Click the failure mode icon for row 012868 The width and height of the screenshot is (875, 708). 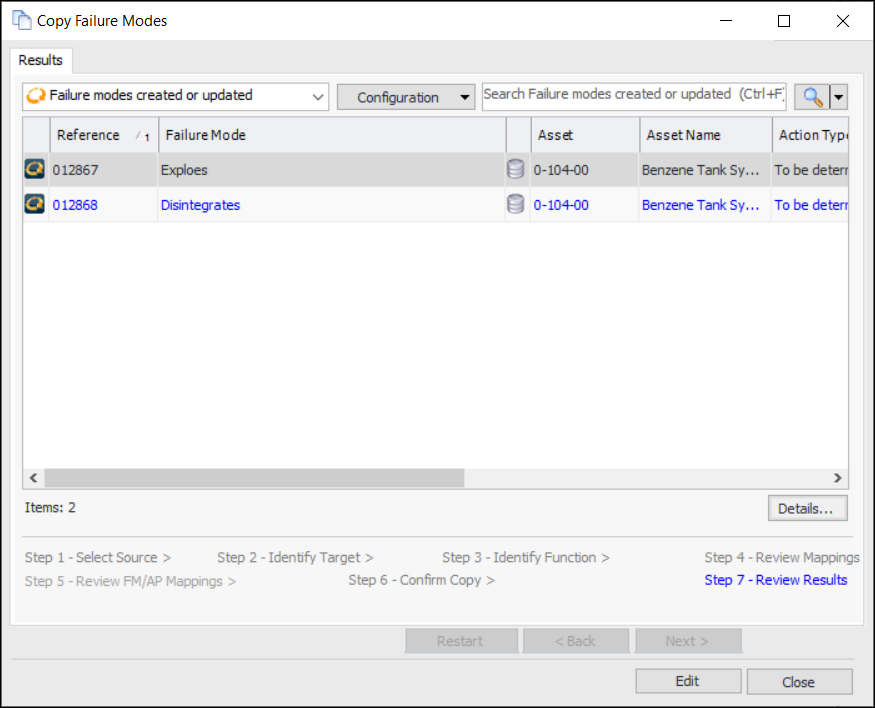coord(35,205)
